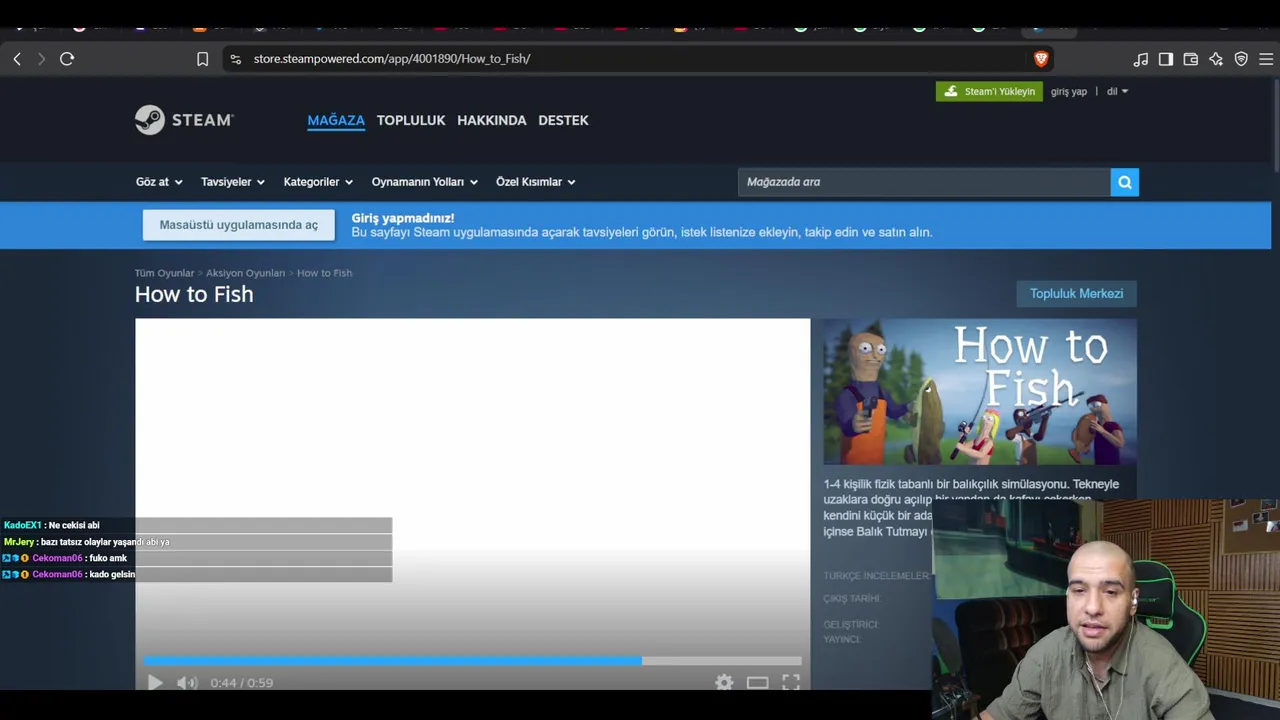Reload the Steam store page
This screenshot has height=720, width=1280.
pos(67,59)
